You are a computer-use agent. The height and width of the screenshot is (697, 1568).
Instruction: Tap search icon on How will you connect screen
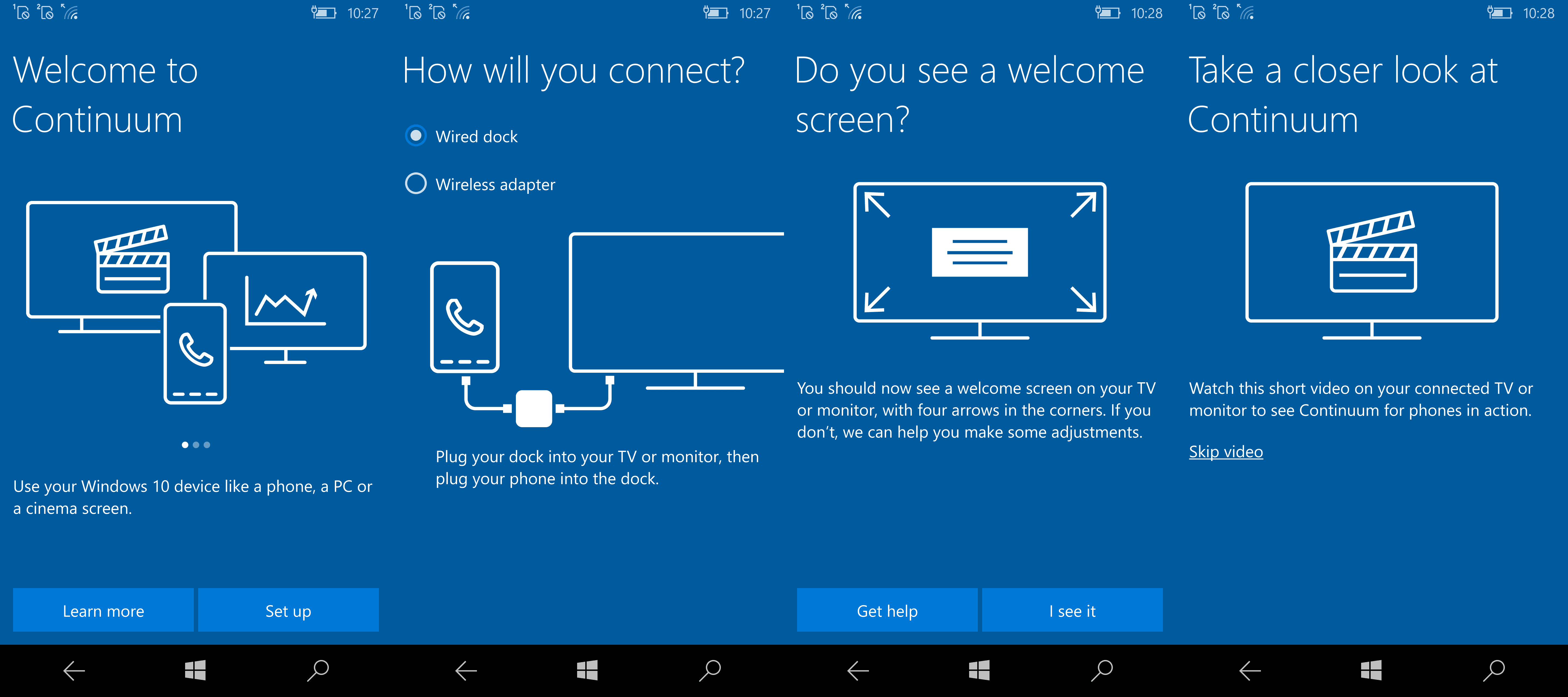coord(710,670)
